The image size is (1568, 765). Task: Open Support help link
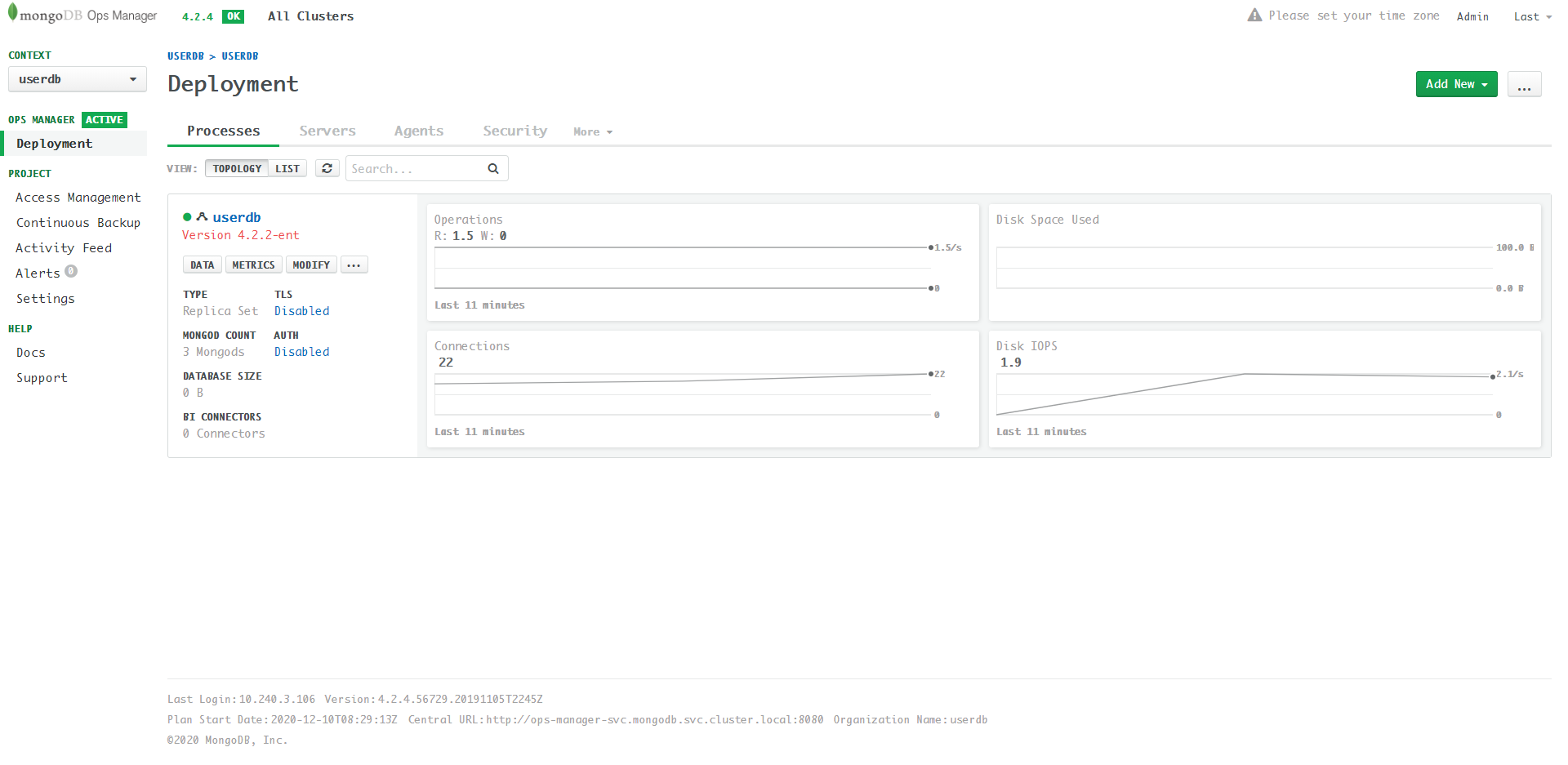click(x=42, y=378)
